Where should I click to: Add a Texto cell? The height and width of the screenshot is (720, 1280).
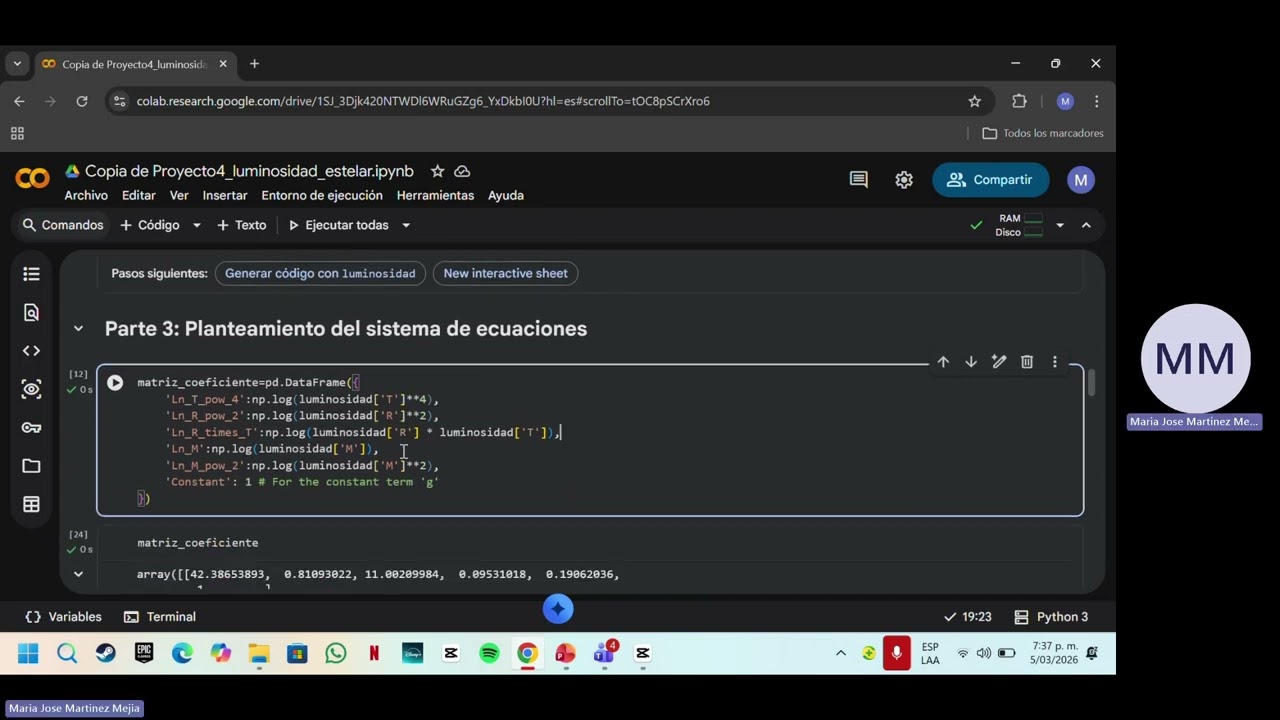[241, 225]
